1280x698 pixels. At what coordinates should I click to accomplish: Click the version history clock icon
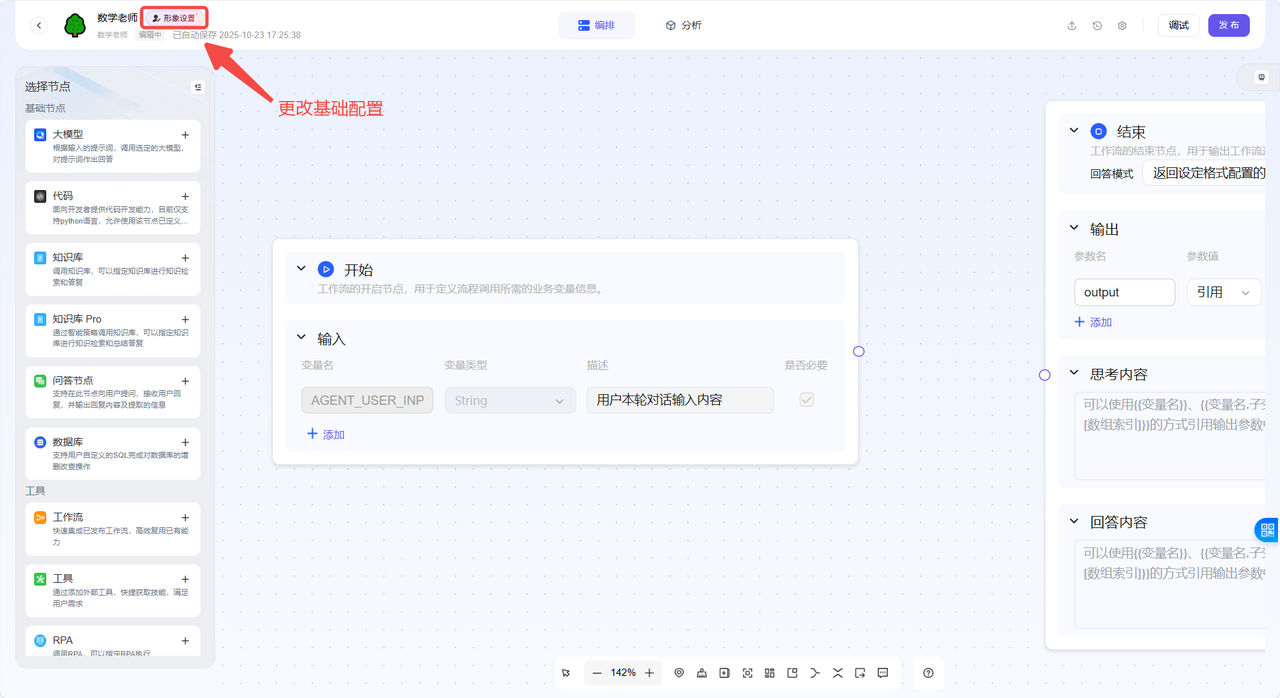(1097, 26)
